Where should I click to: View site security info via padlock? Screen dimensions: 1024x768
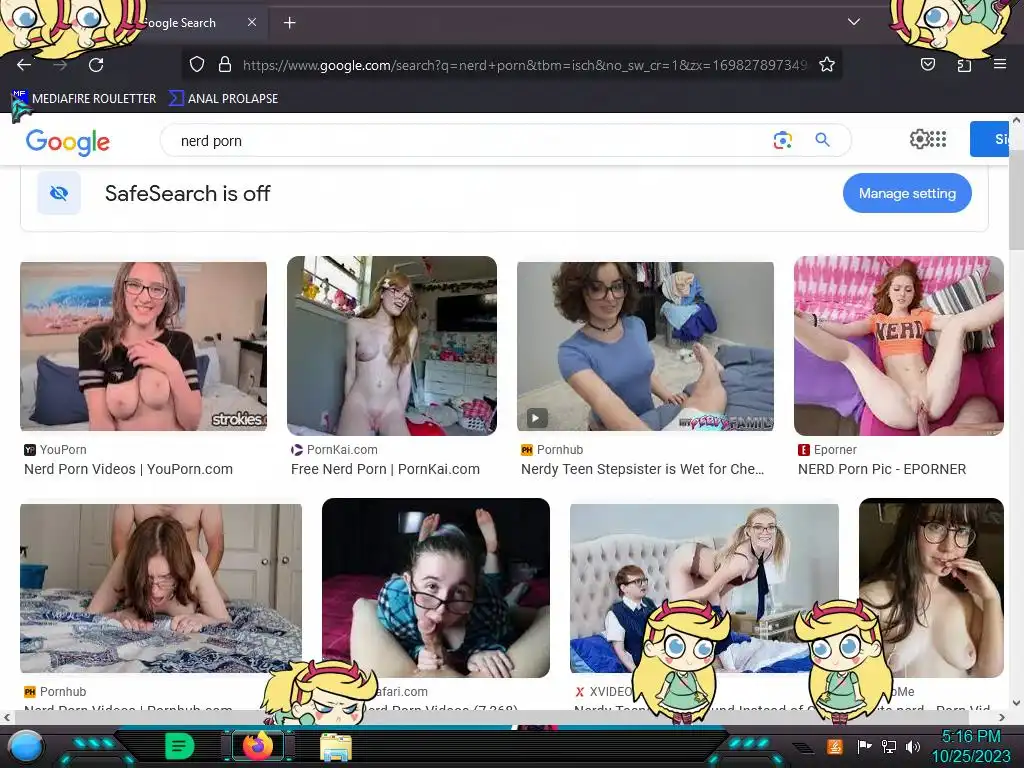click(x=225, y=64)
